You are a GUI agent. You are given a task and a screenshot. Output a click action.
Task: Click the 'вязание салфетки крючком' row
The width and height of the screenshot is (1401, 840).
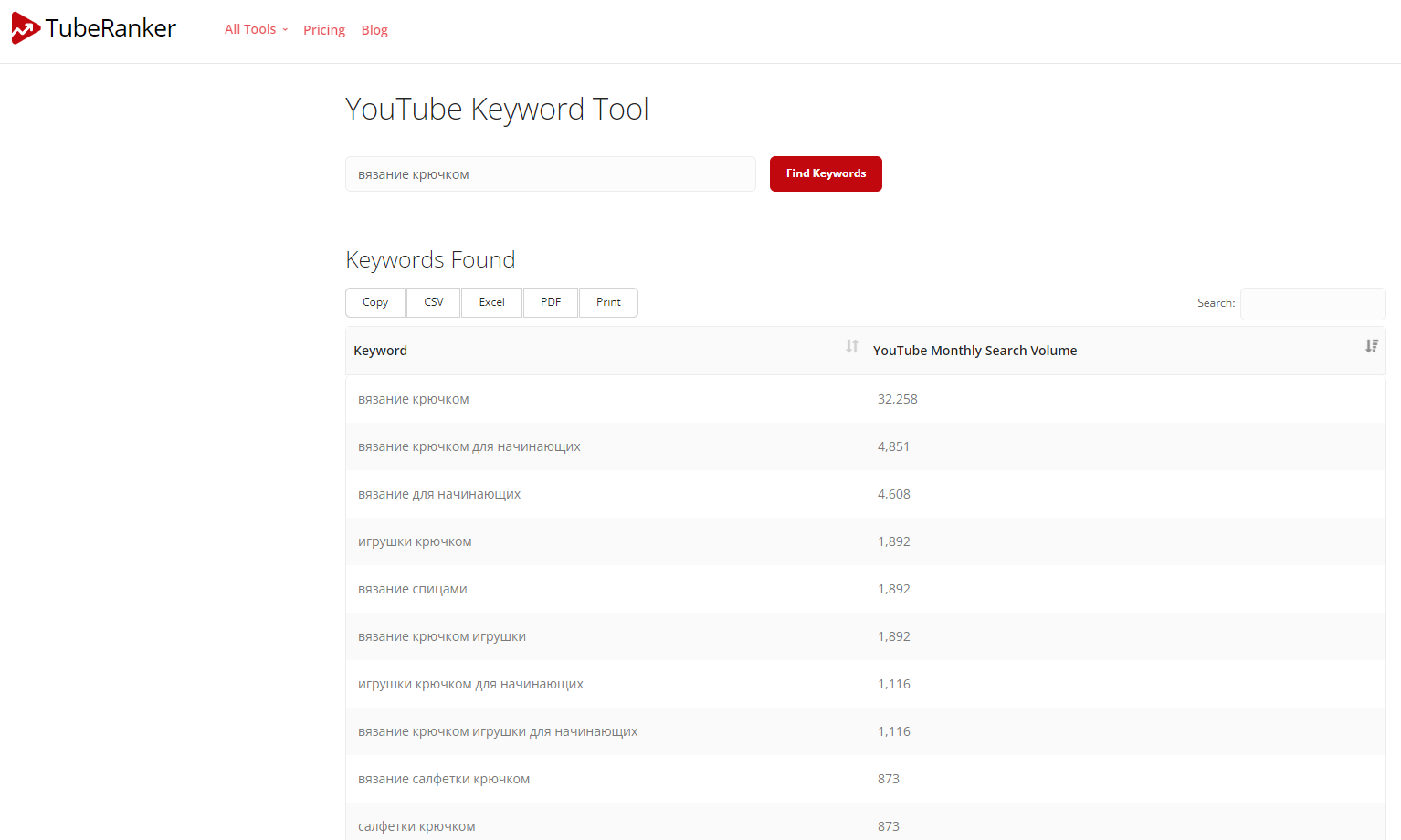(444, 779)
